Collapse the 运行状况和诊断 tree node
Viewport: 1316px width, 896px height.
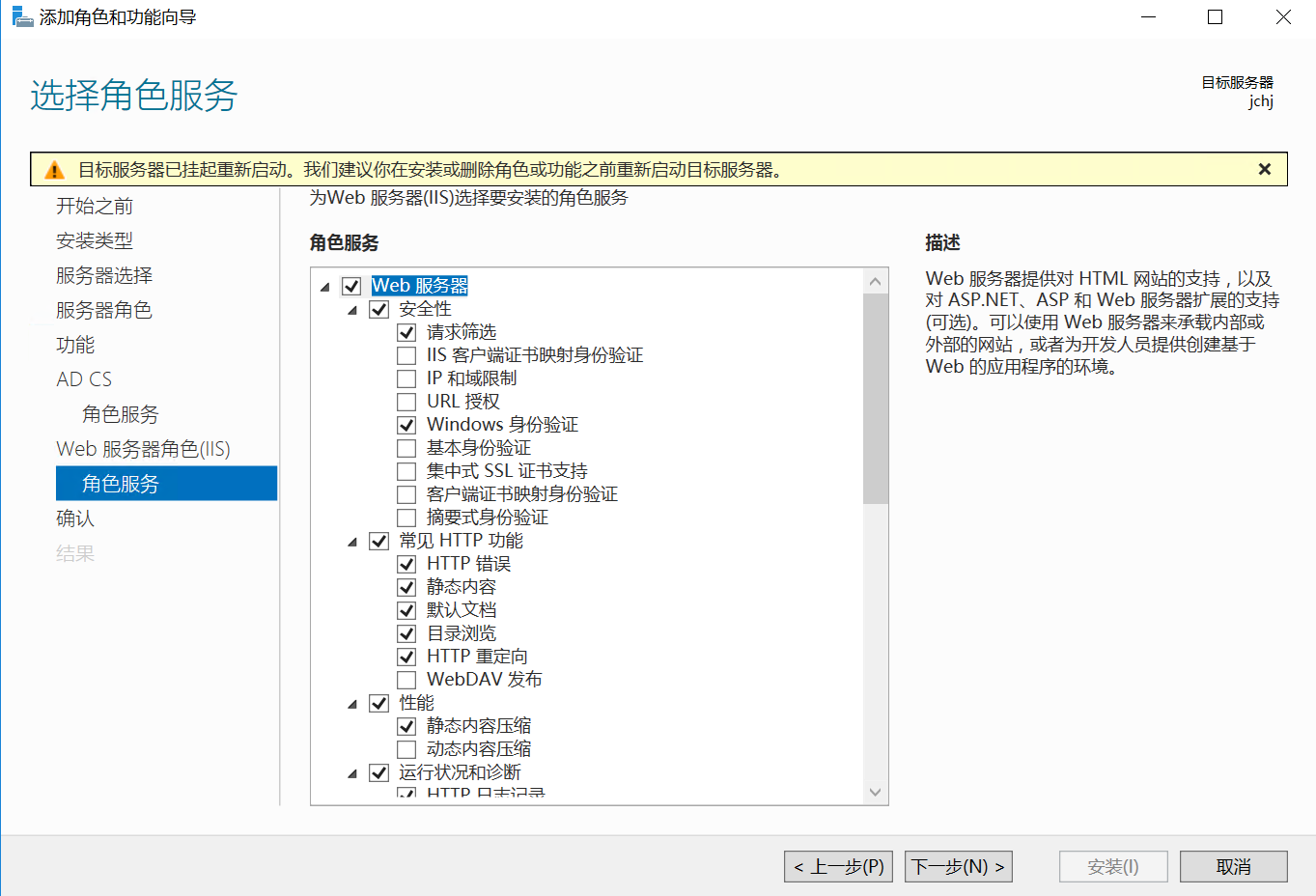(x=352, y=773)
